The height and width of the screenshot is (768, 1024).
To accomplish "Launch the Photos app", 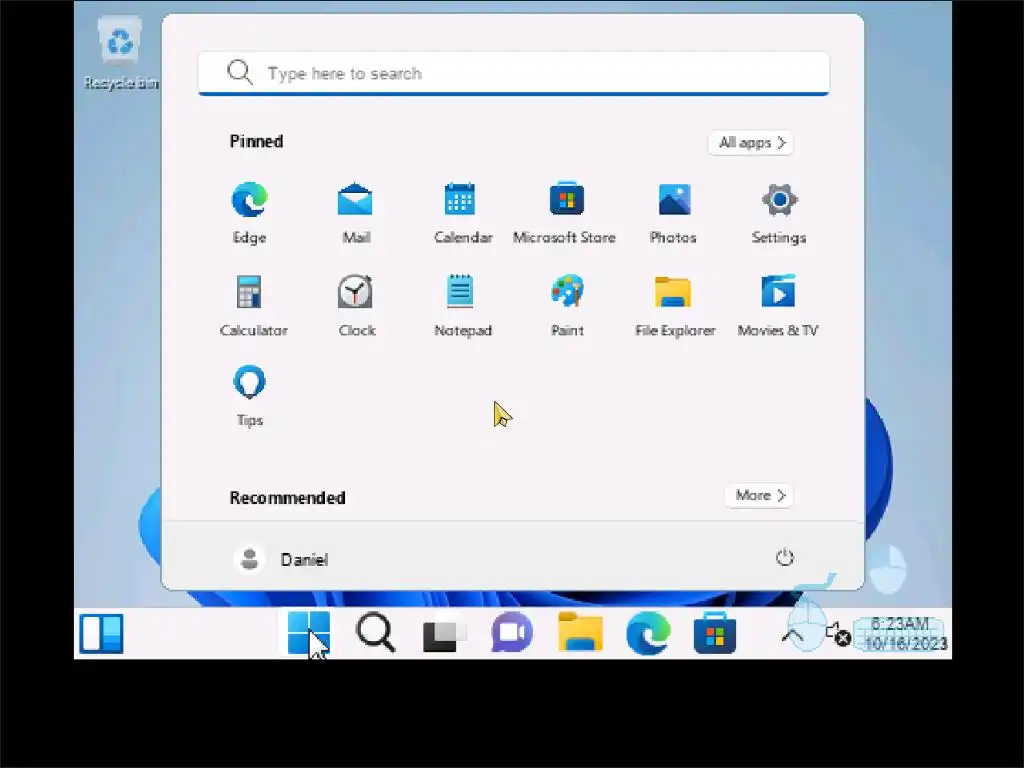I will tap(673, 213).
